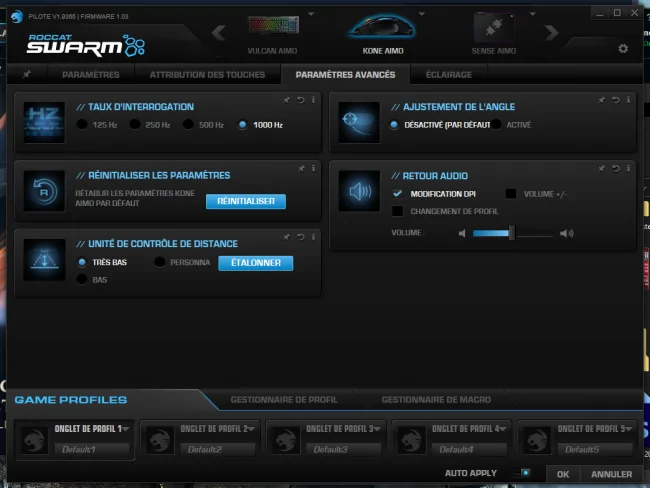Expand the Sense AIMO dropdown arrow

coord(532,14)
